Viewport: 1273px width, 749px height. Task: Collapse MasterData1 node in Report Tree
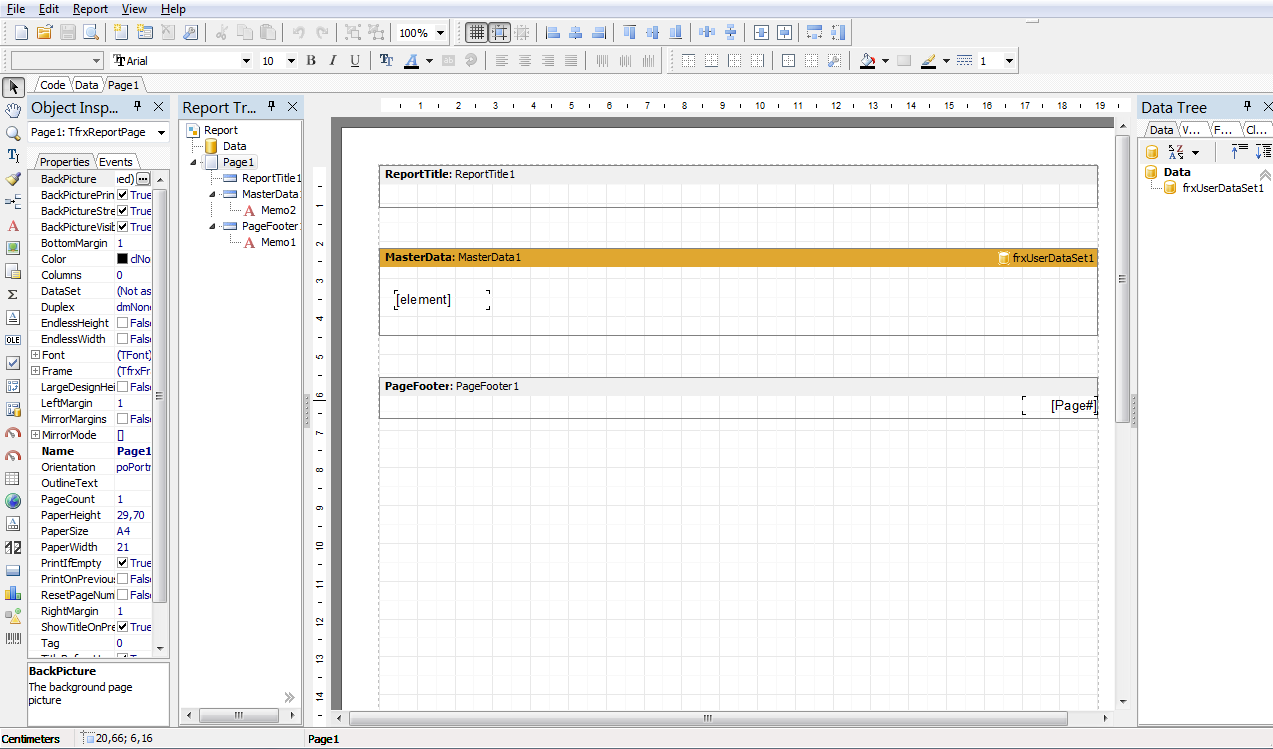pyautogui.click(x=213, y=194)
